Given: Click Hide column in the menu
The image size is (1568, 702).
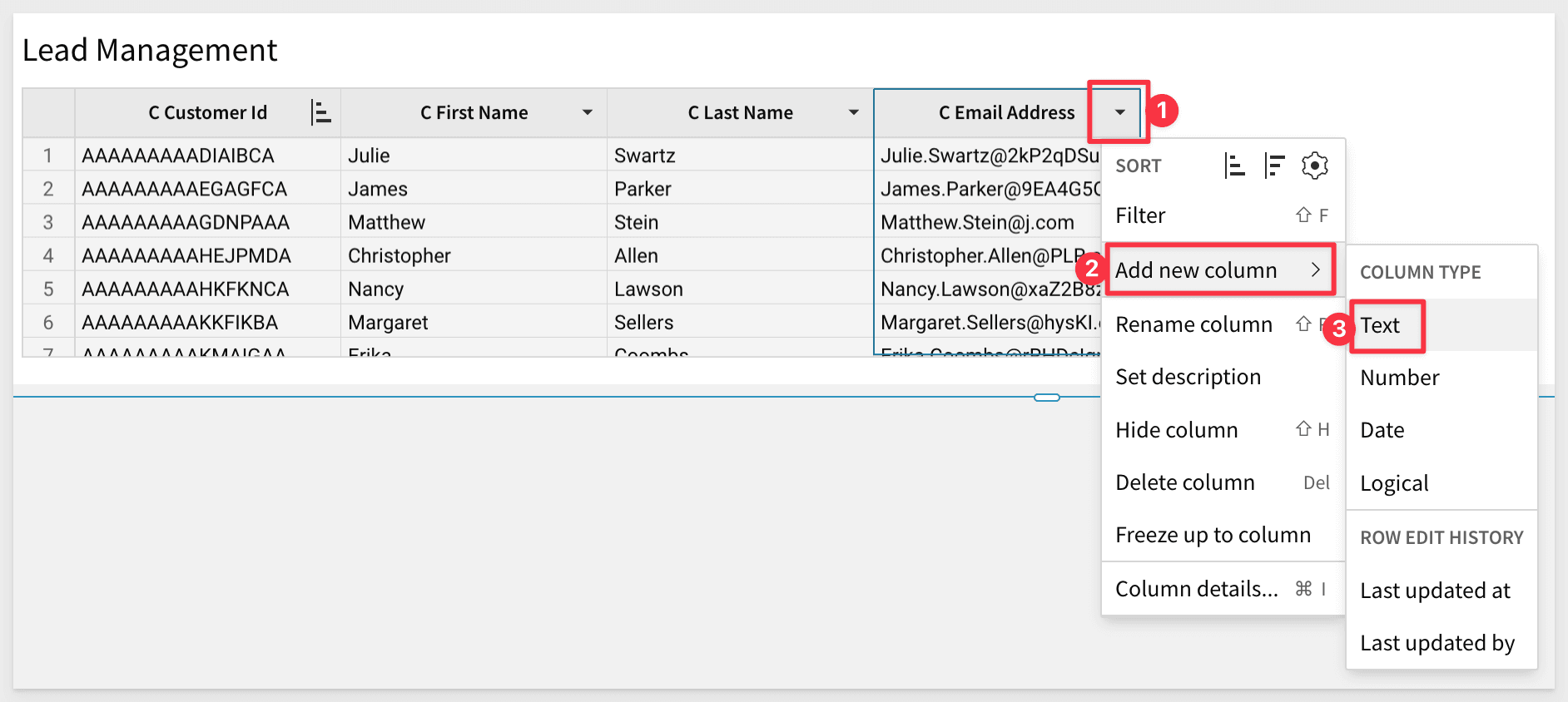Looking at the screenshot, I should pyautogui.click(x=1177, y=430).
